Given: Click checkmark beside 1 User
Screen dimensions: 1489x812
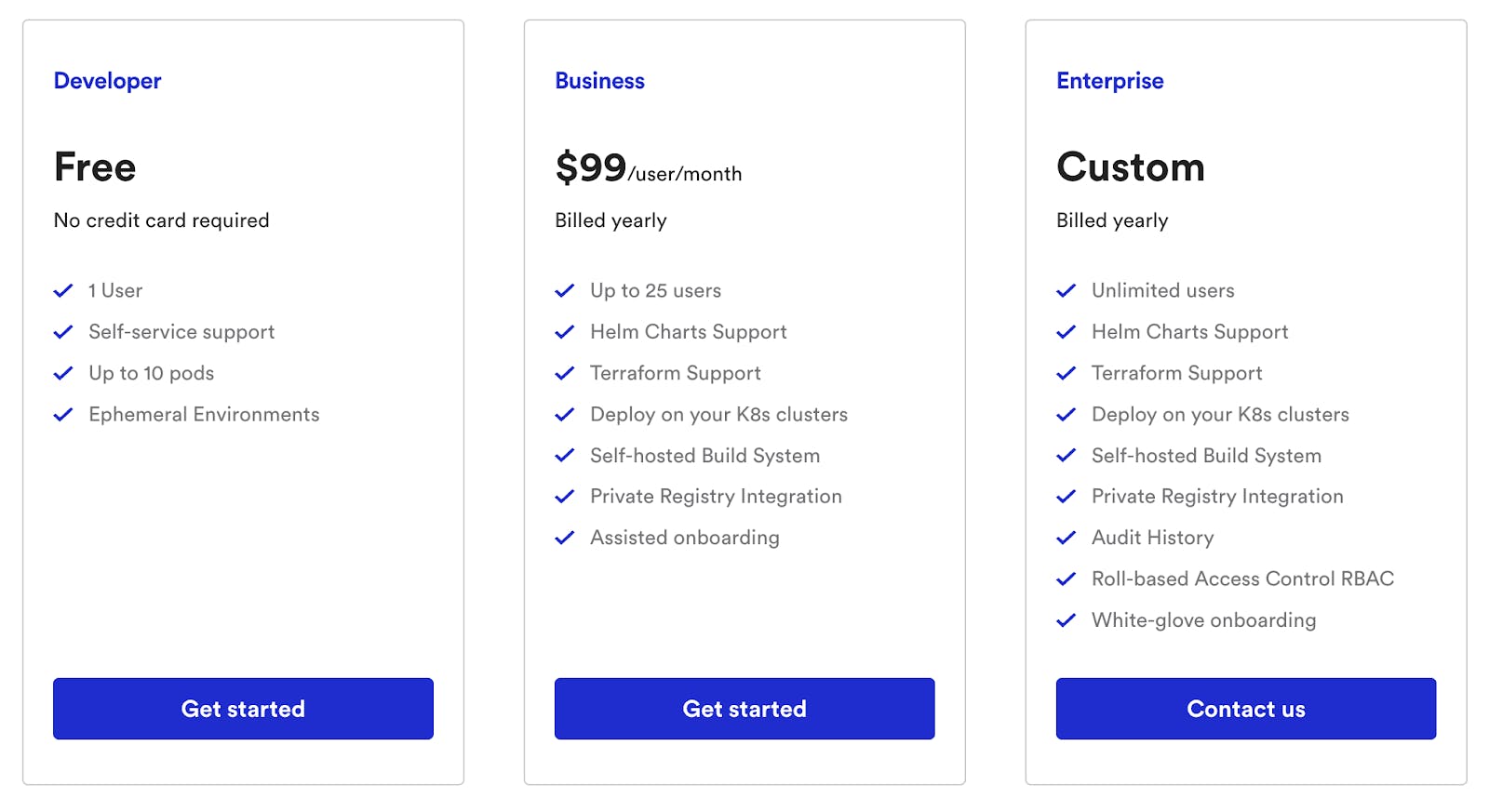Looking at the screenshot, I should click(63, 291).
